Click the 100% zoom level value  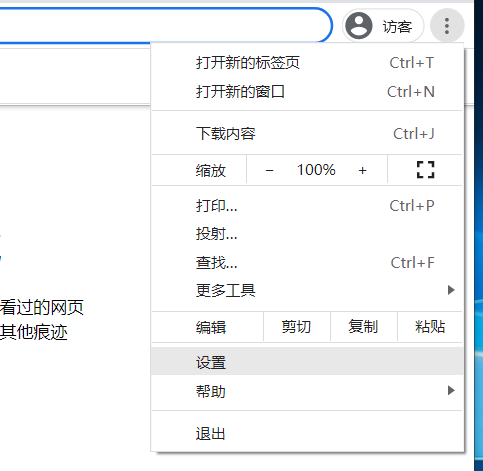pos(316,170)
